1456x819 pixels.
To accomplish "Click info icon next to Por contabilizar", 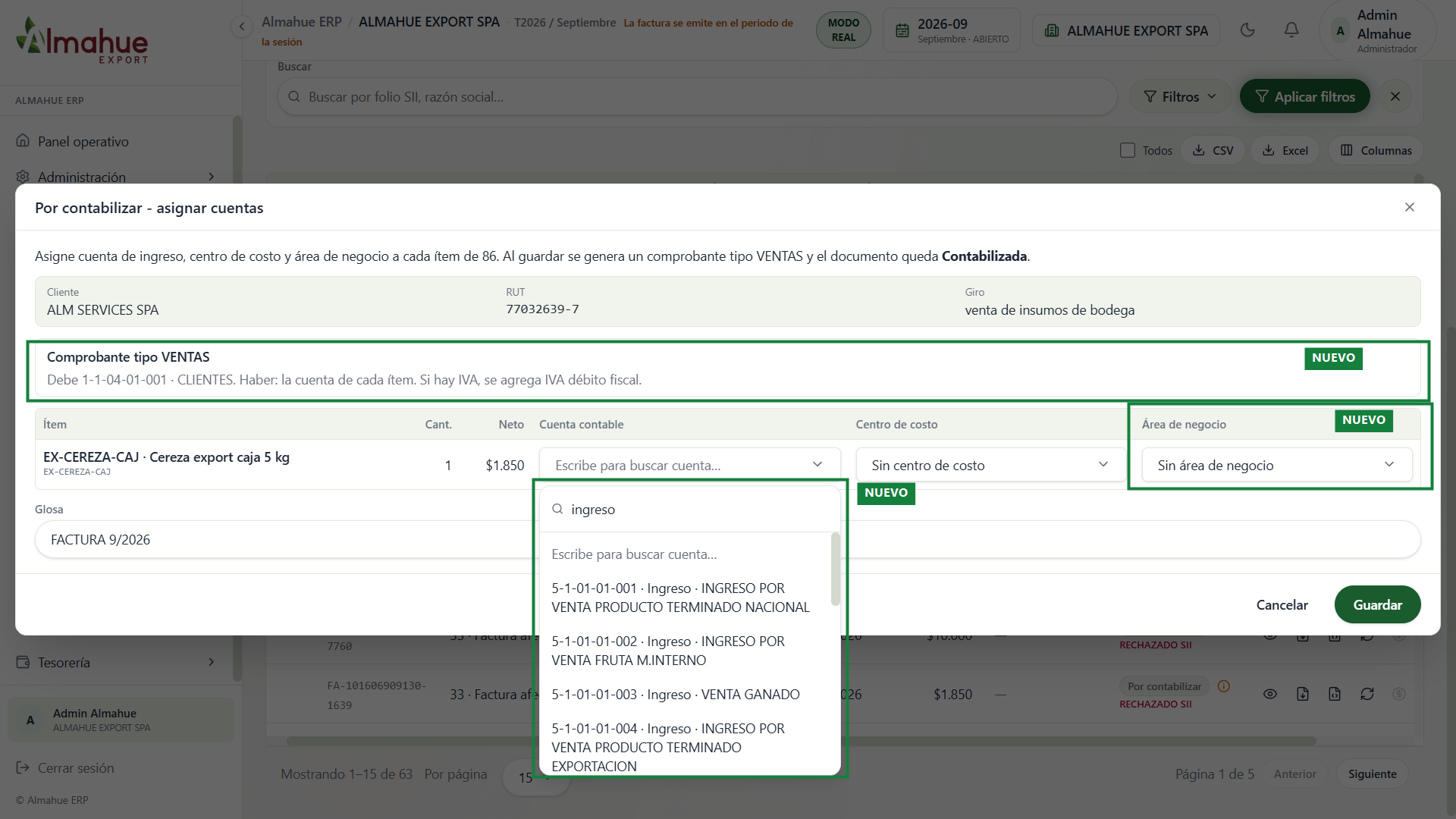I will point(1223,686).
